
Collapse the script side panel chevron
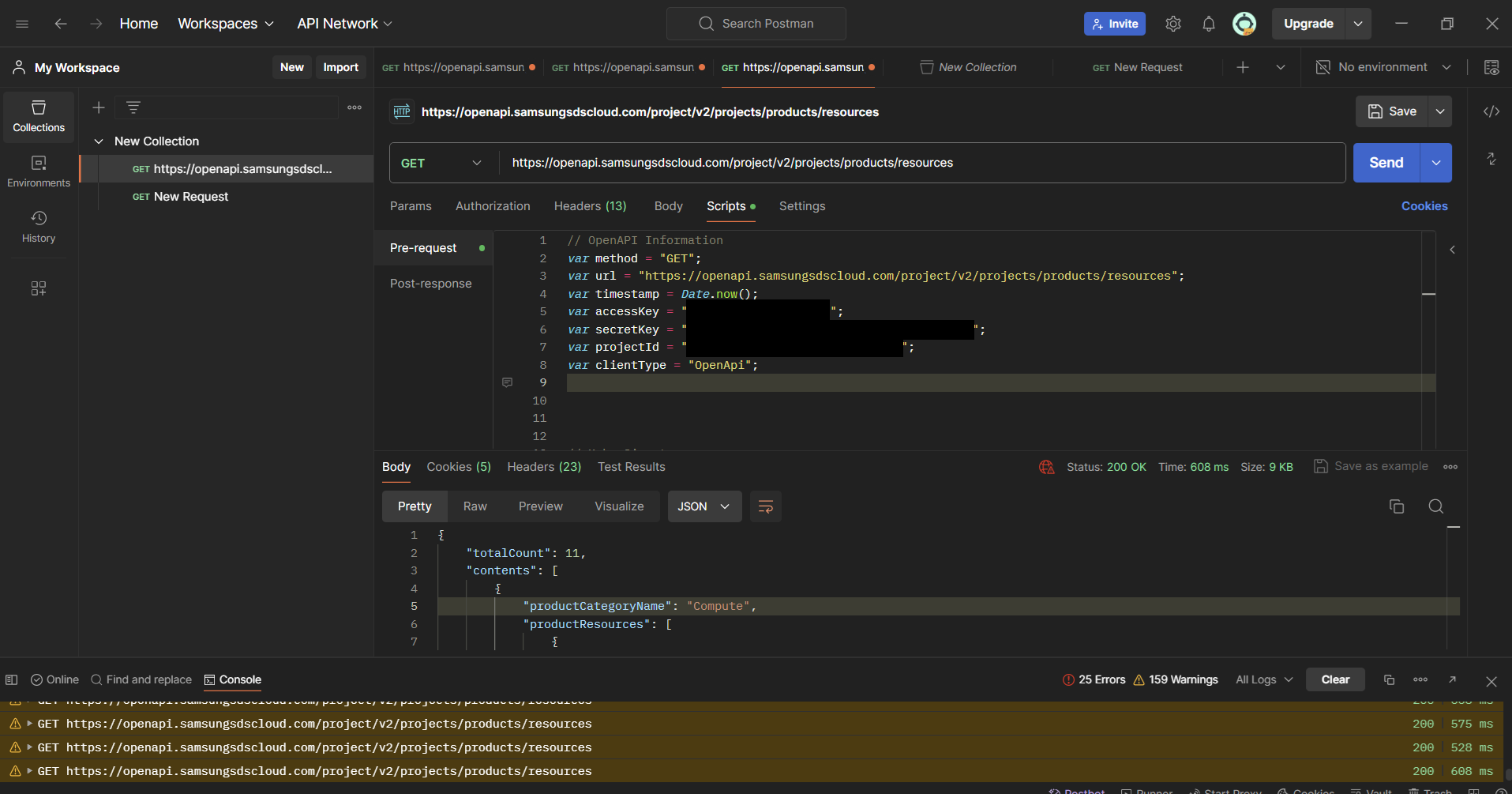pos(1452,250)
